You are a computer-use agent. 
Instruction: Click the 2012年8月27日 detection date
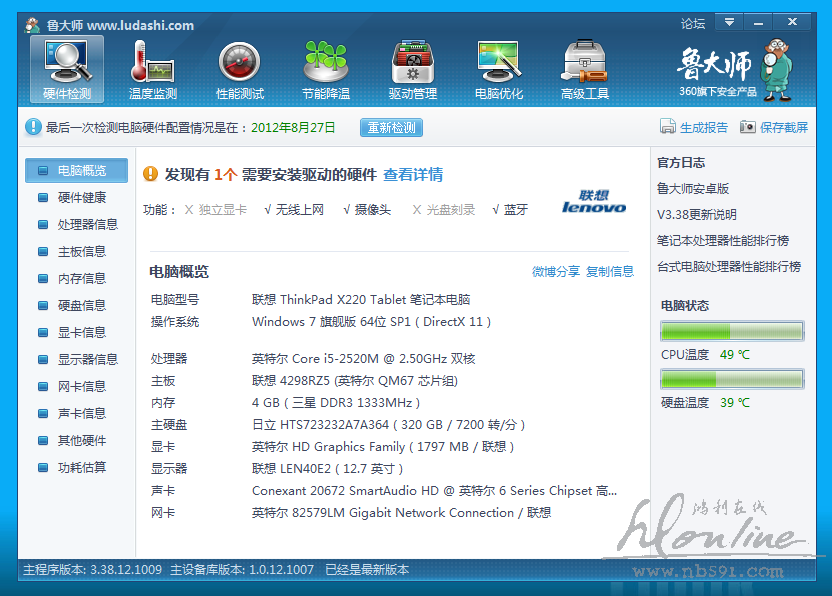293,127
